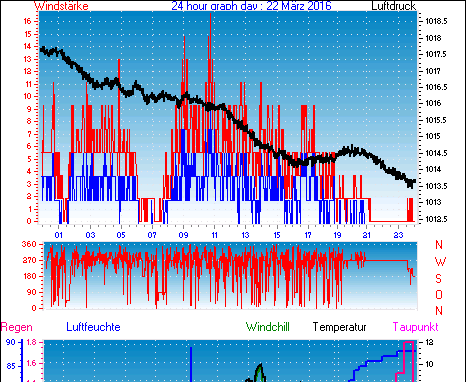470x382 pixels.
Task: Click the 'Luftdruck' axis title
Action: point(393,6)
